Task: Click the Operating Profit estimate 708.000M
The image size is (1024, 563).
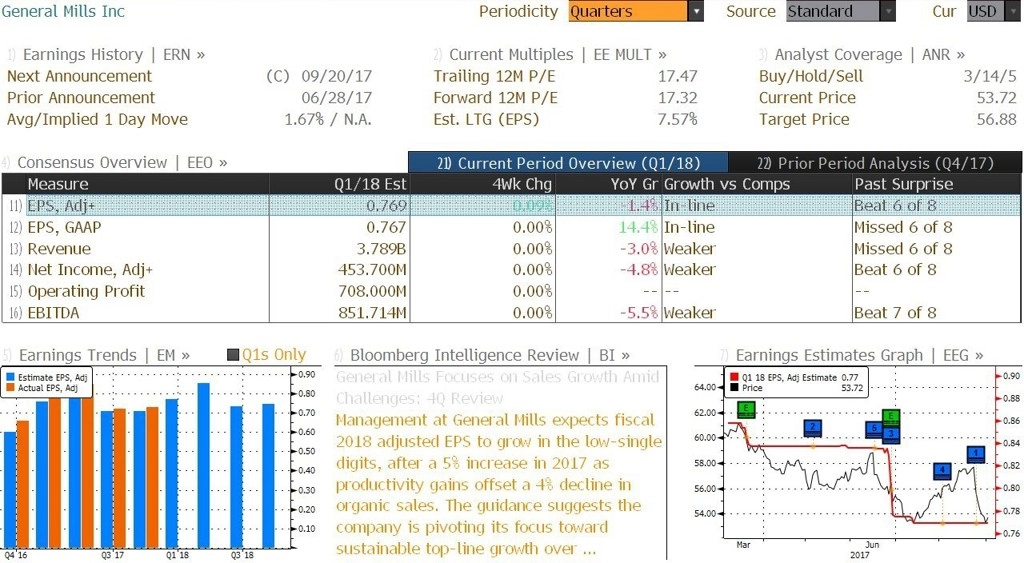Action: tap(372, 291)
